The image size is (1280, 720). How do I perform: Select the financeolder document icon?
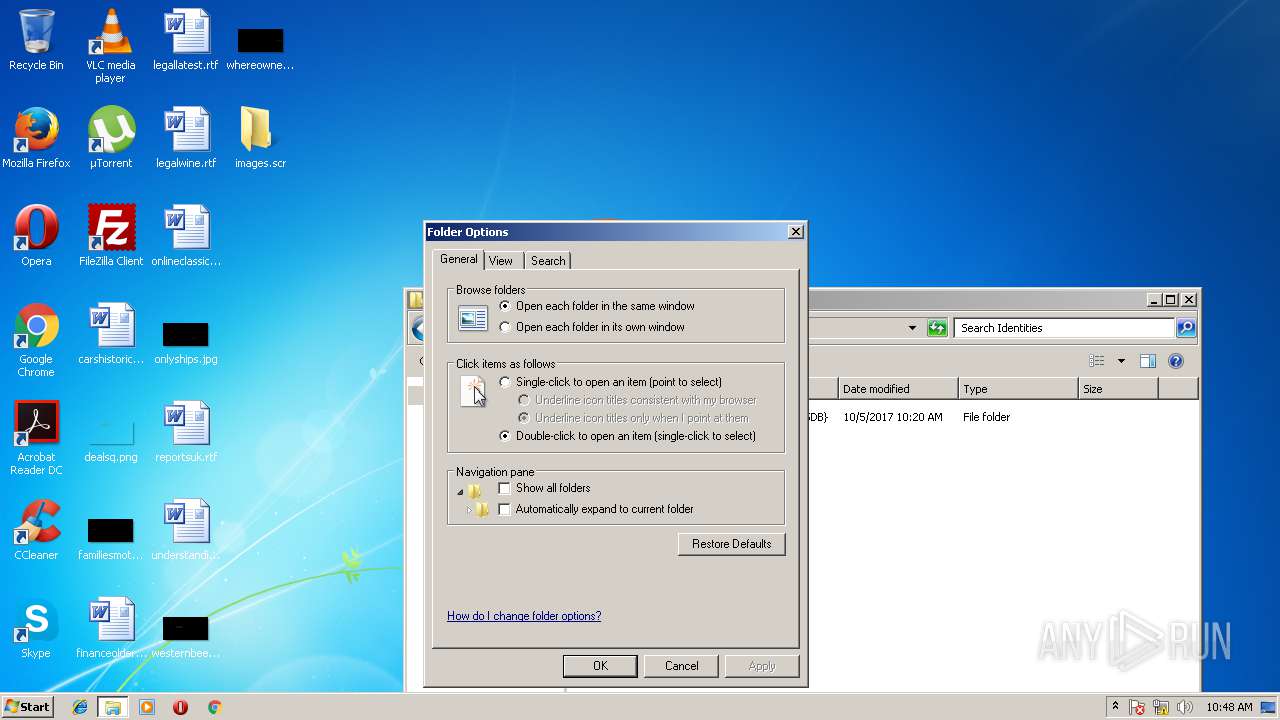click(x=111, y=628)
